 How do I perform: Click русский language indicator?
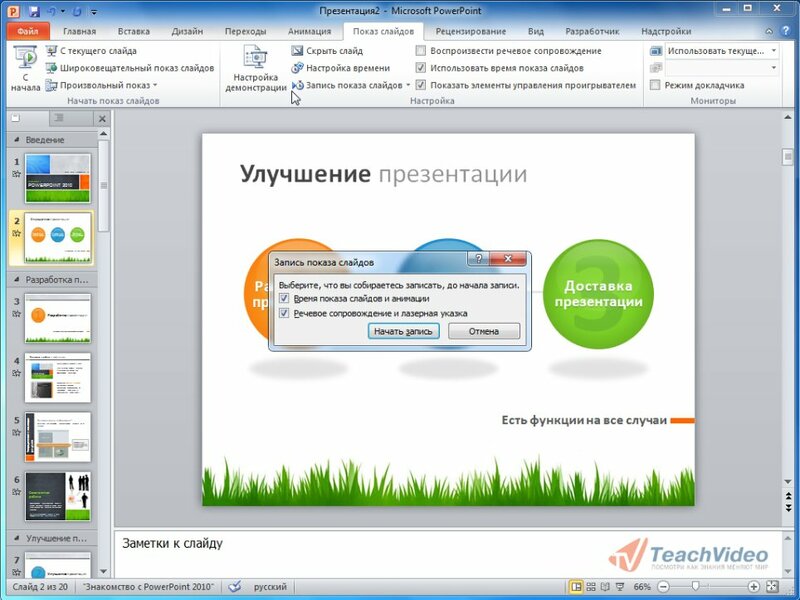point(270,587)
